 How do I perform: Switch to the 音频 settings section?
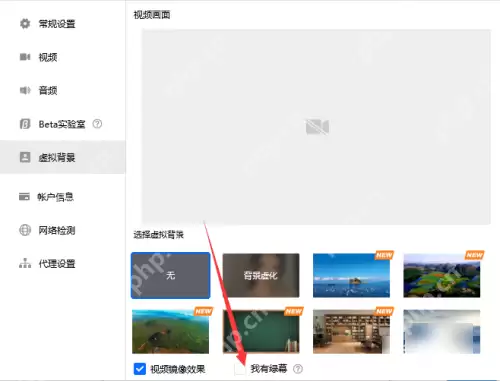click(x=63, y=90)
